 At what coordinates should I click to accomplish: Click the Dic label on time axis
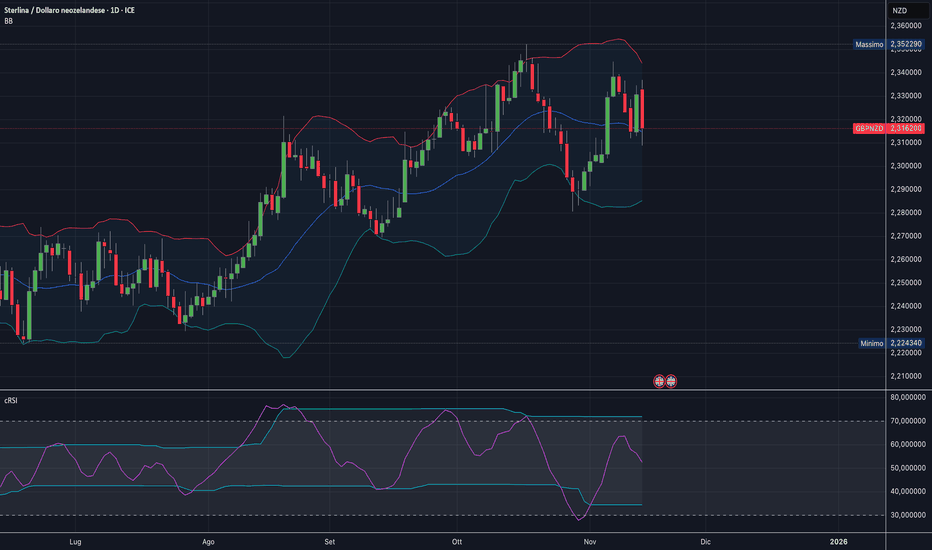pyautogui.click(x=705, y=542)
